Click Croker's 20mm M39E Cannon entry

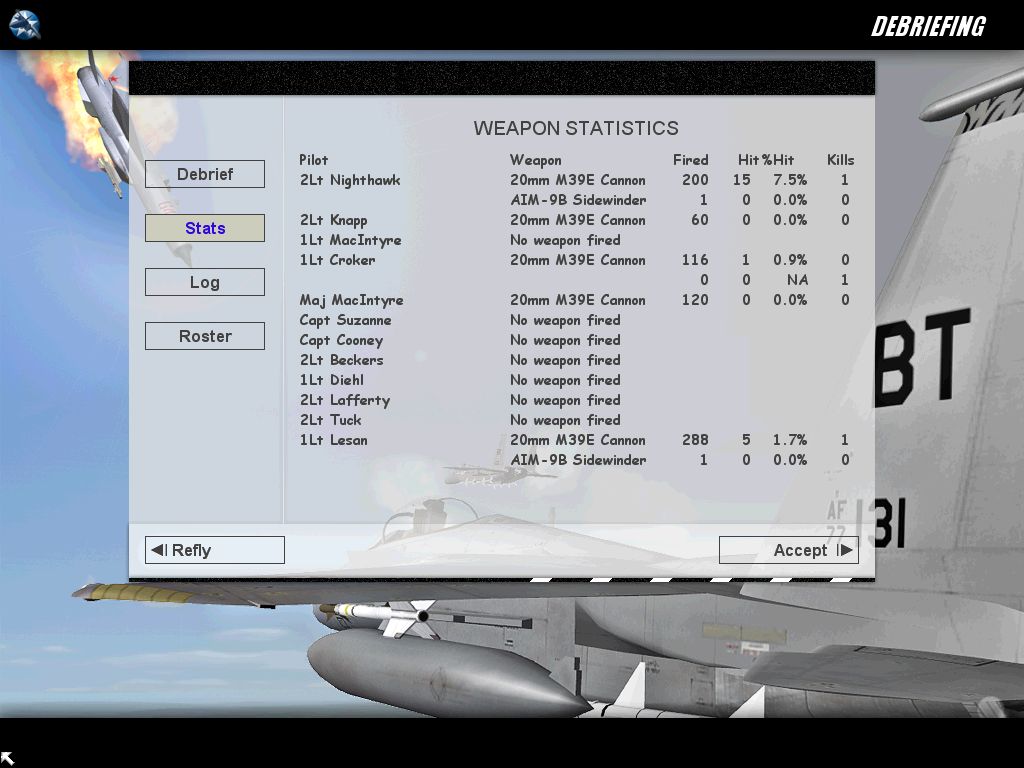click(x=578, y=260)
